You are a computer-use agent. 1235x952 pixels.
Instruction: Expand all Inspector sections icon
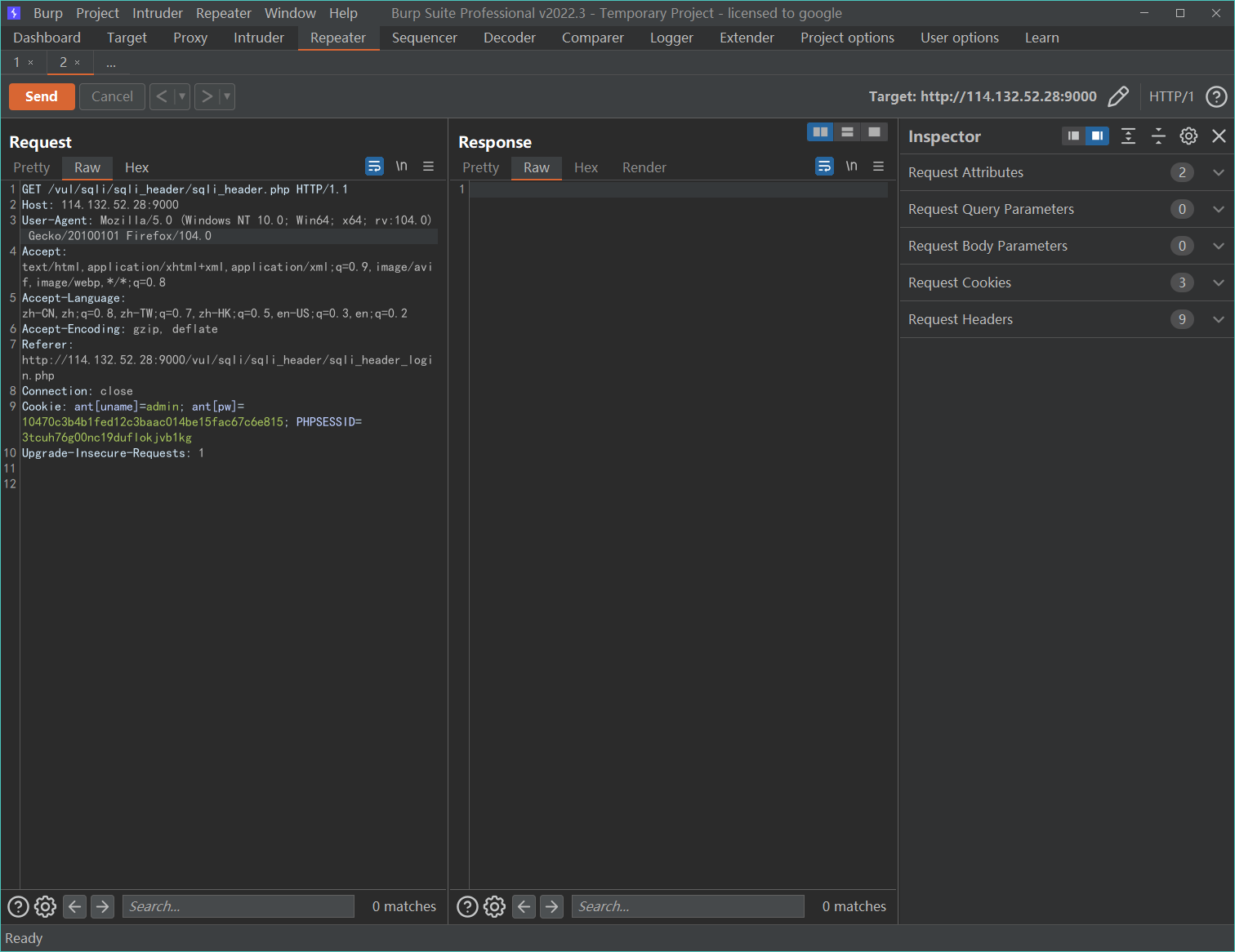[x=1128, y=136]
